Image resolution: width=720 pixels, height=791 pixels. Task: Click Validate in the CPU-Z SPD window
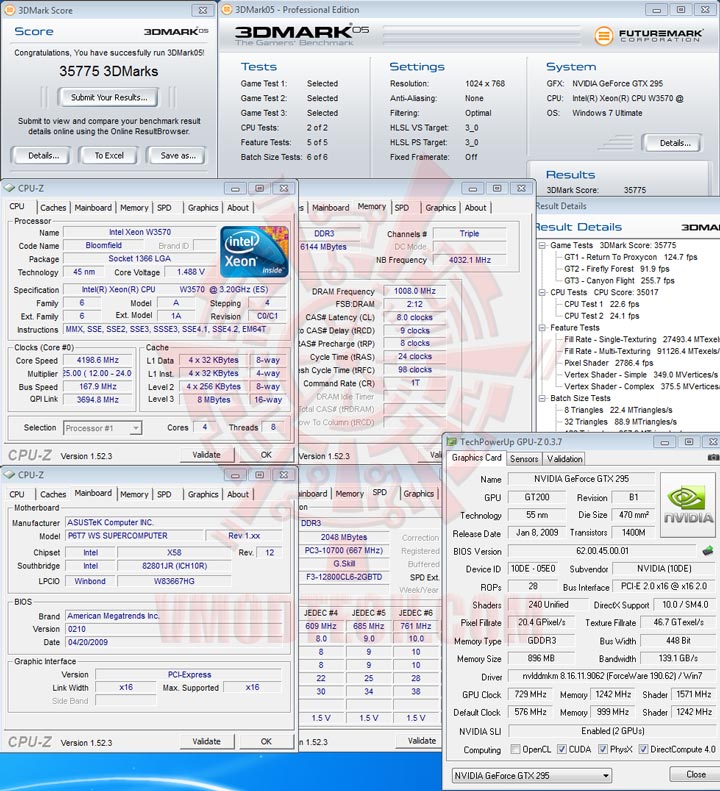pyautogui.click(x=421, y=741)
